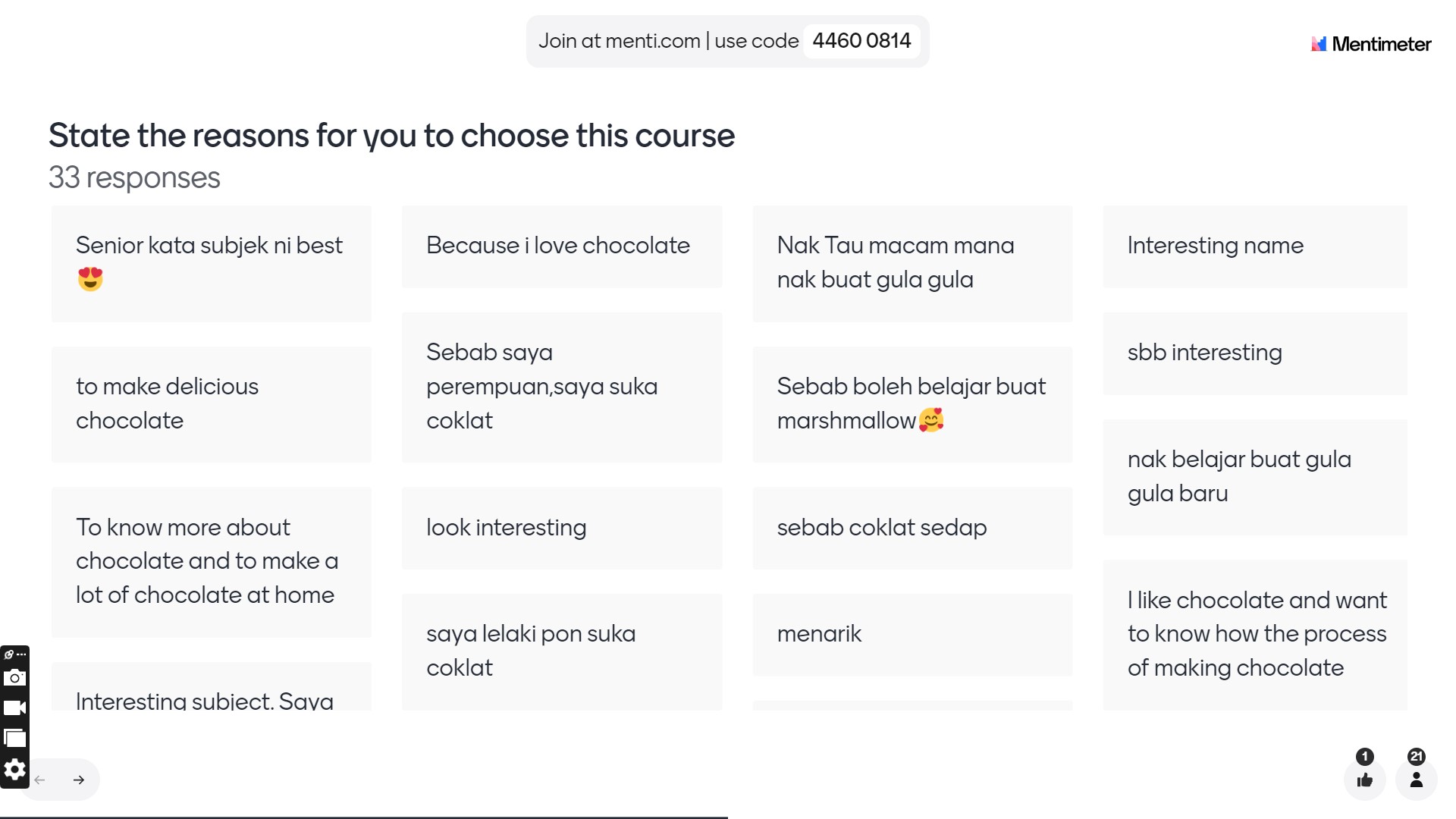Go to previous slide arrow
The height and width of the screenshot is (819, 1456).
click(40, 780)
